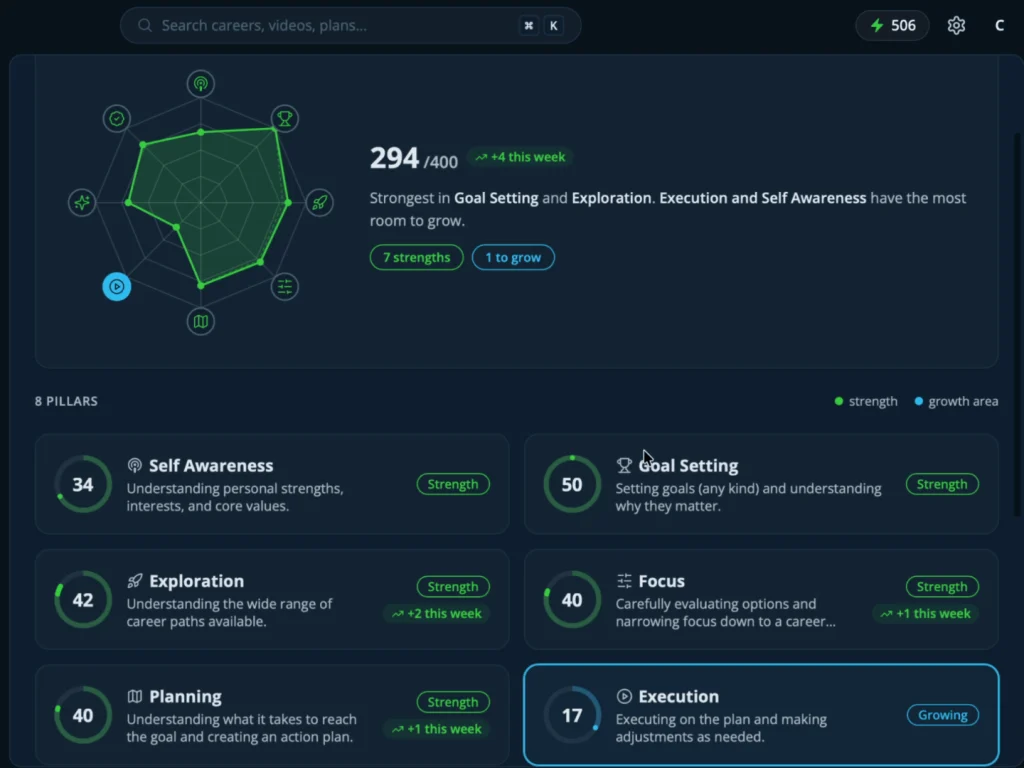Click the +4 this week badge

point(520,157)
